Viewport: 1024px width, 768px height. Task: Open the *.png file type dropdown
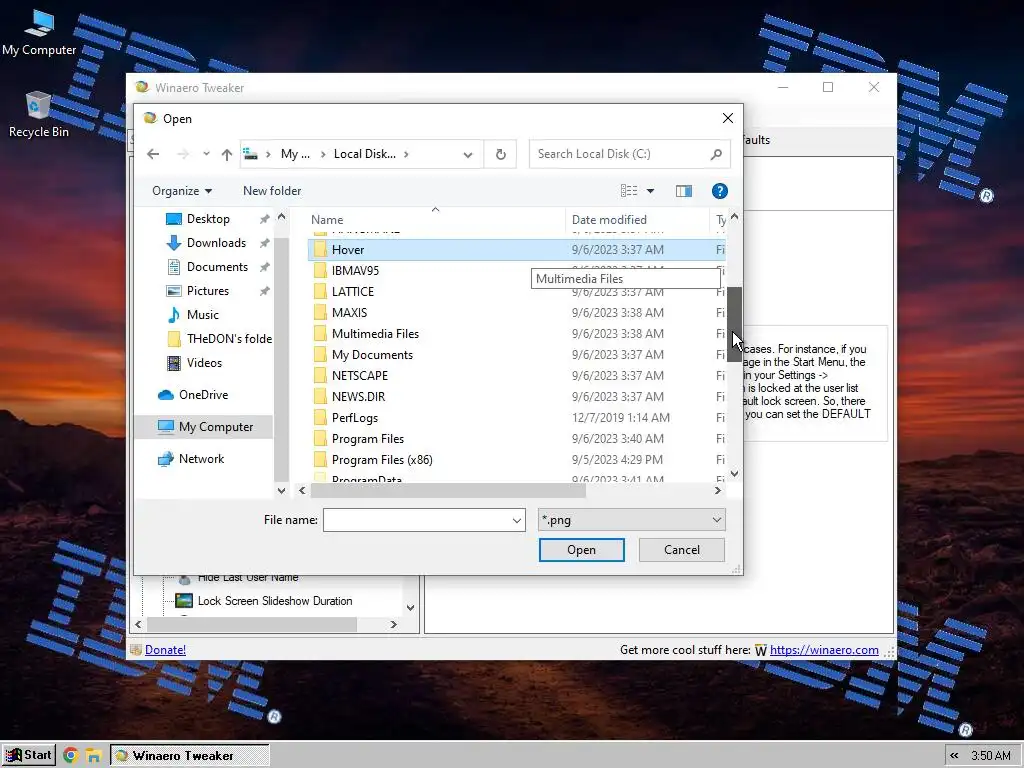point(632,520)
